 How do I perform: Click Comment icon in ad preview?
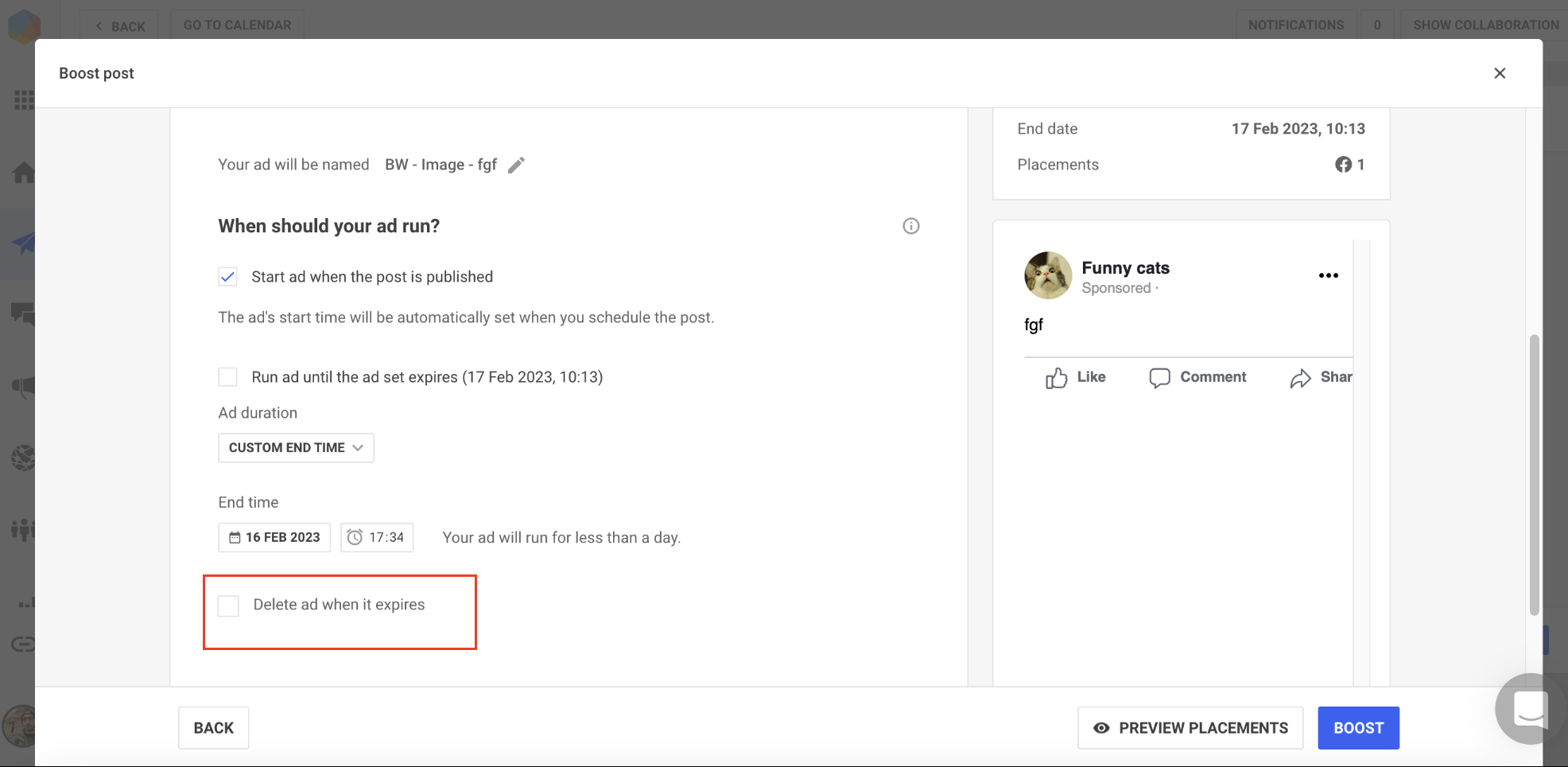(1159, 378)
